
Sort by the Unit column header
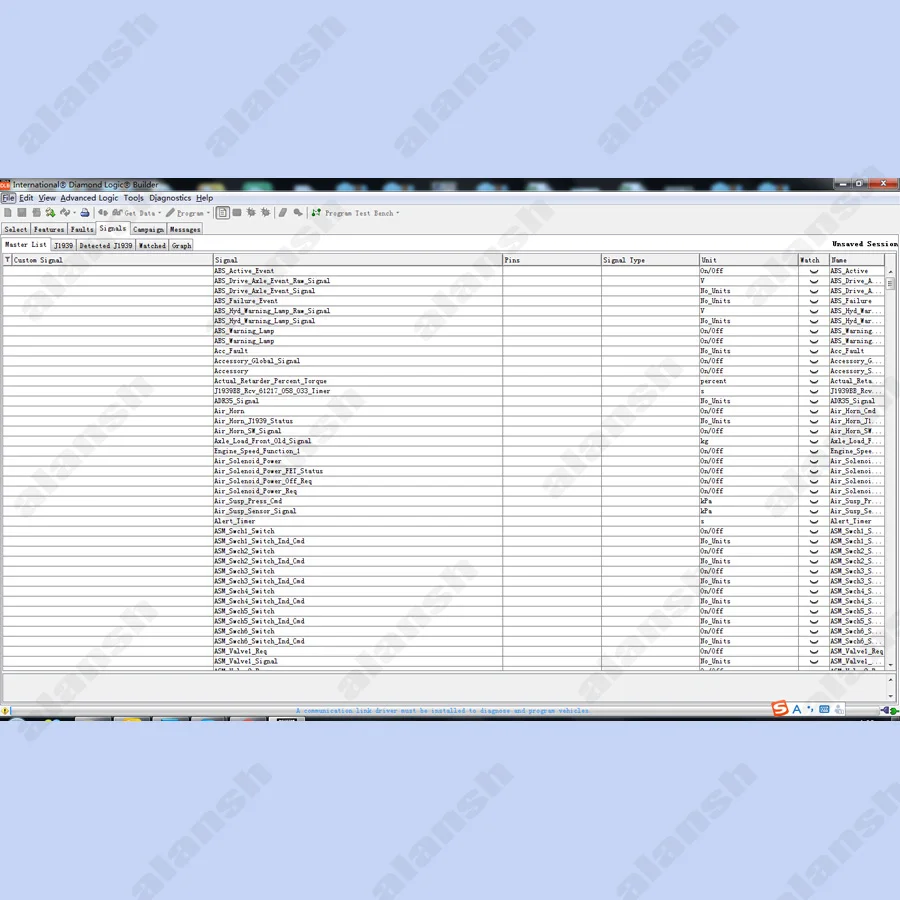[x=748, y=260]
